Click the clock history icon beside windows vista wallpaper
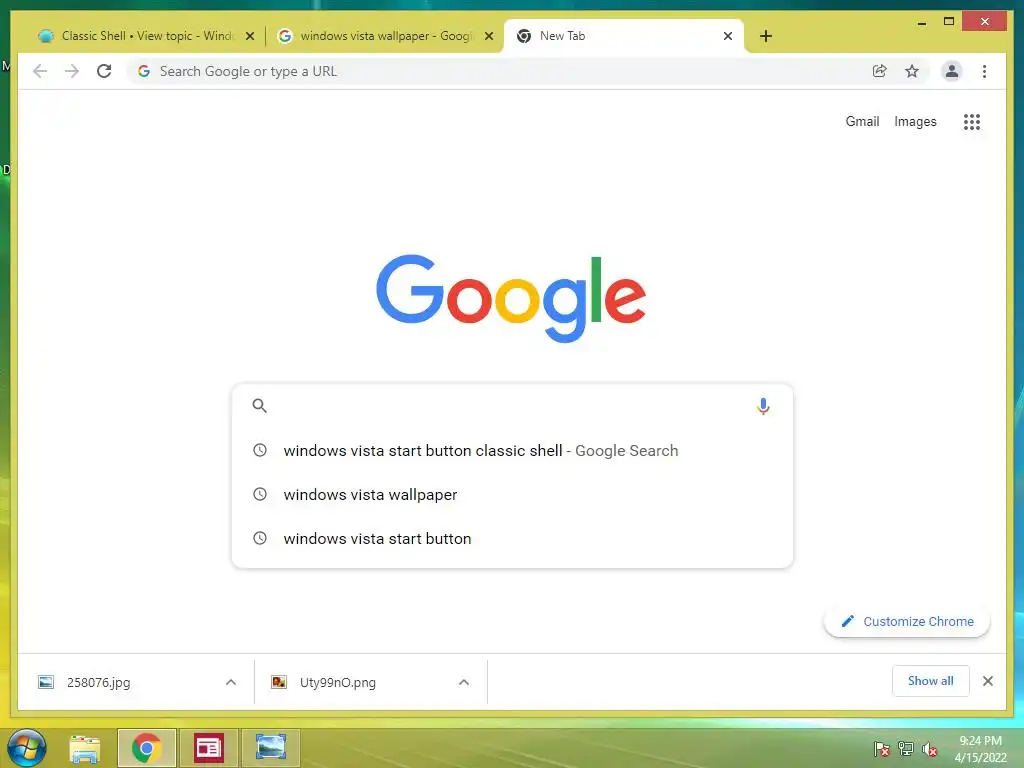 pyautogui.click(x=260, y=494)
